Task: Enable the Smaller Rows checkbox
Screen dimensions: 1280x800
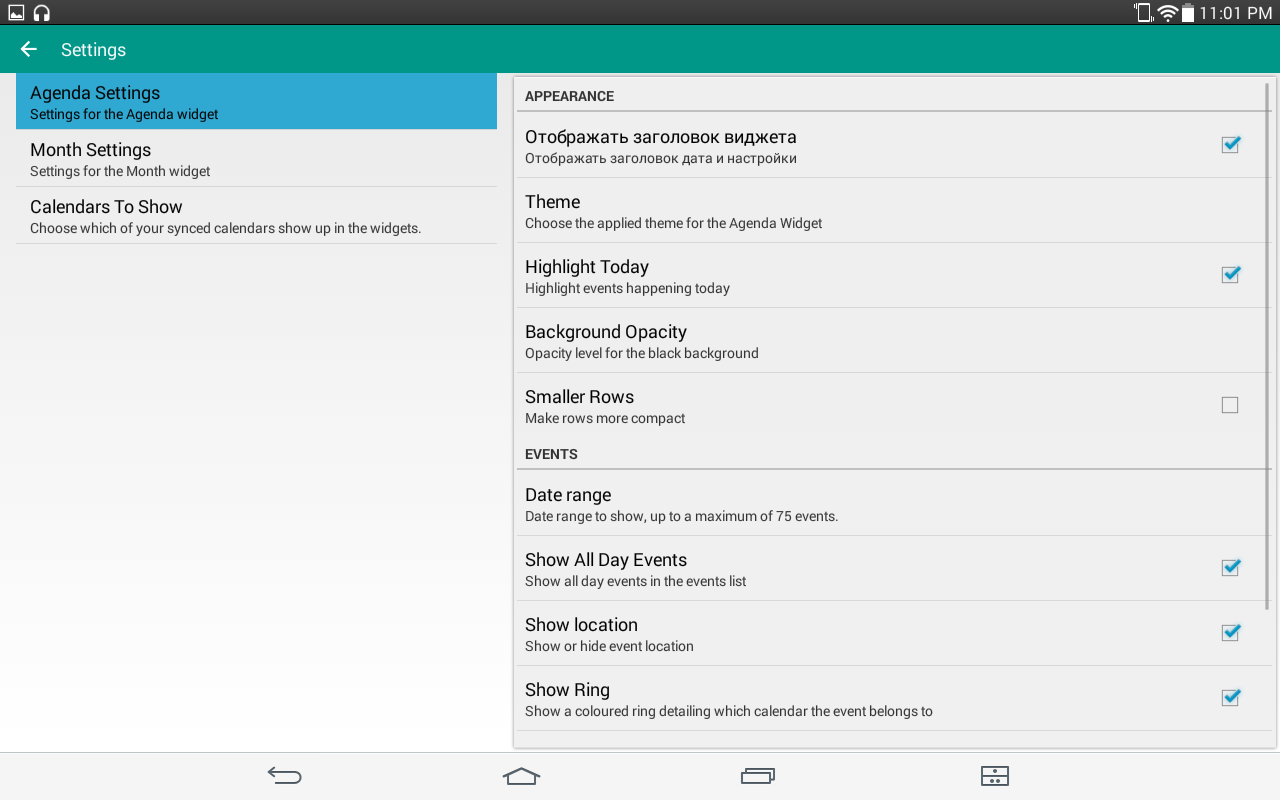Action: 1230,405
